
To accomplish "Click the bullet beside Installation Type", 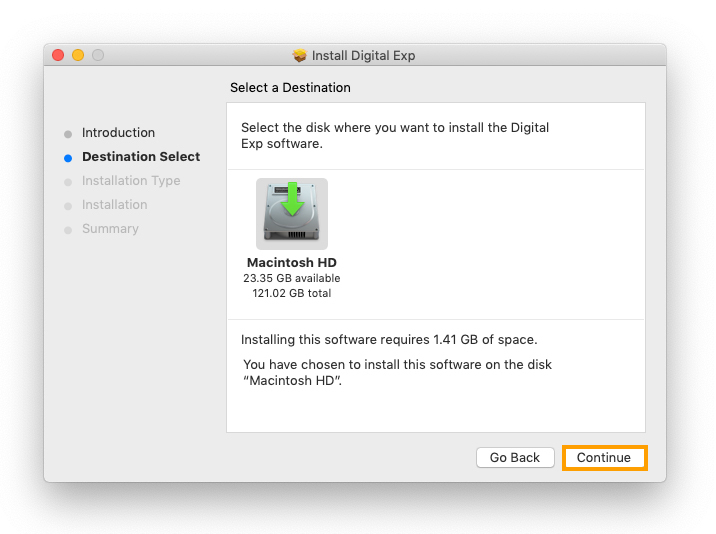I will coord(68,182).
